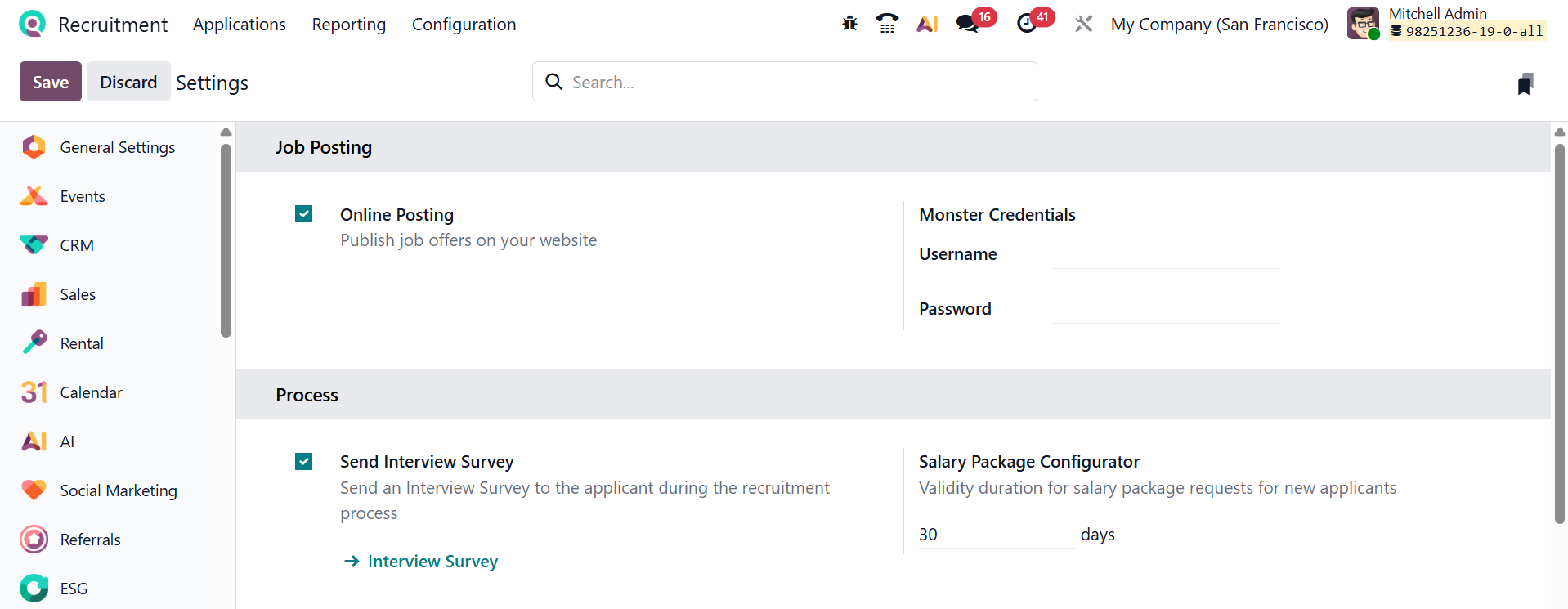Click the settings sidebar scrollbar thumb
Image resolution: width=1568 pixels, height=609 pixels.
click(226, 240)
